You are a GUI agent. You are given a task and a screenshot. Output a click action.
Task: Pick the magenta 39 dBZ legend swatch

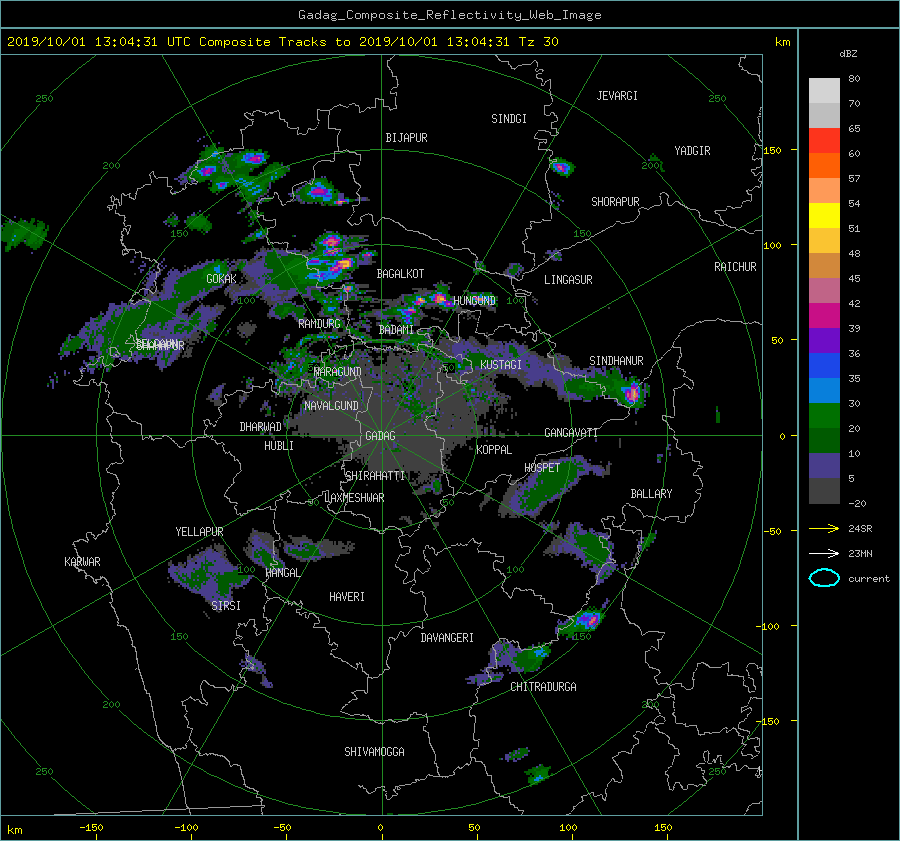coord(824,316)
